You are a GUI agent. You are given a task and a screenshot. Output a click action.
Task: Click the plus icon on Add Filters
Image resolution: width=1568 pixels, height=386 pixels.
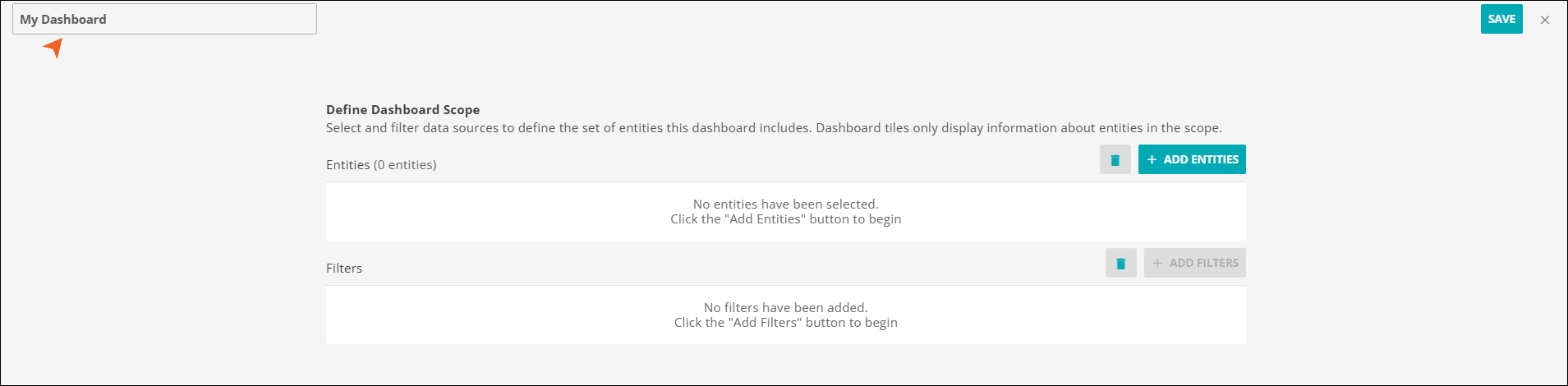pyautogui.click(x=1157, y=263)
